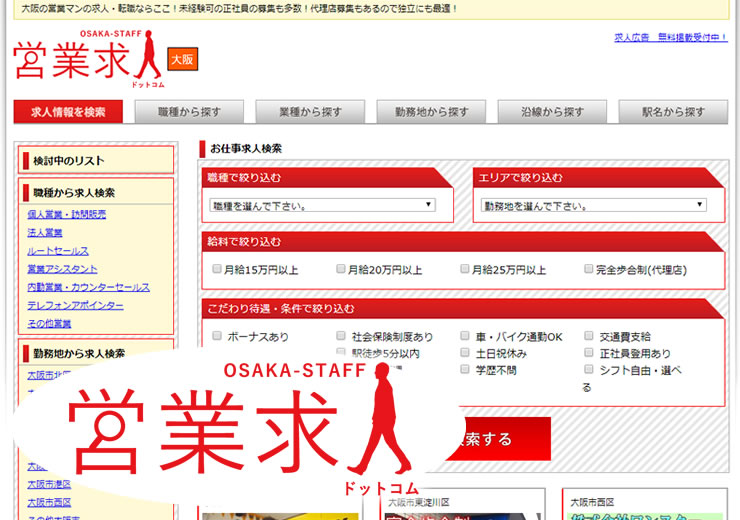The image size is (740, 520).
Task: Enable シフト自由・選べる checkbox
Action: click(589, 369)
